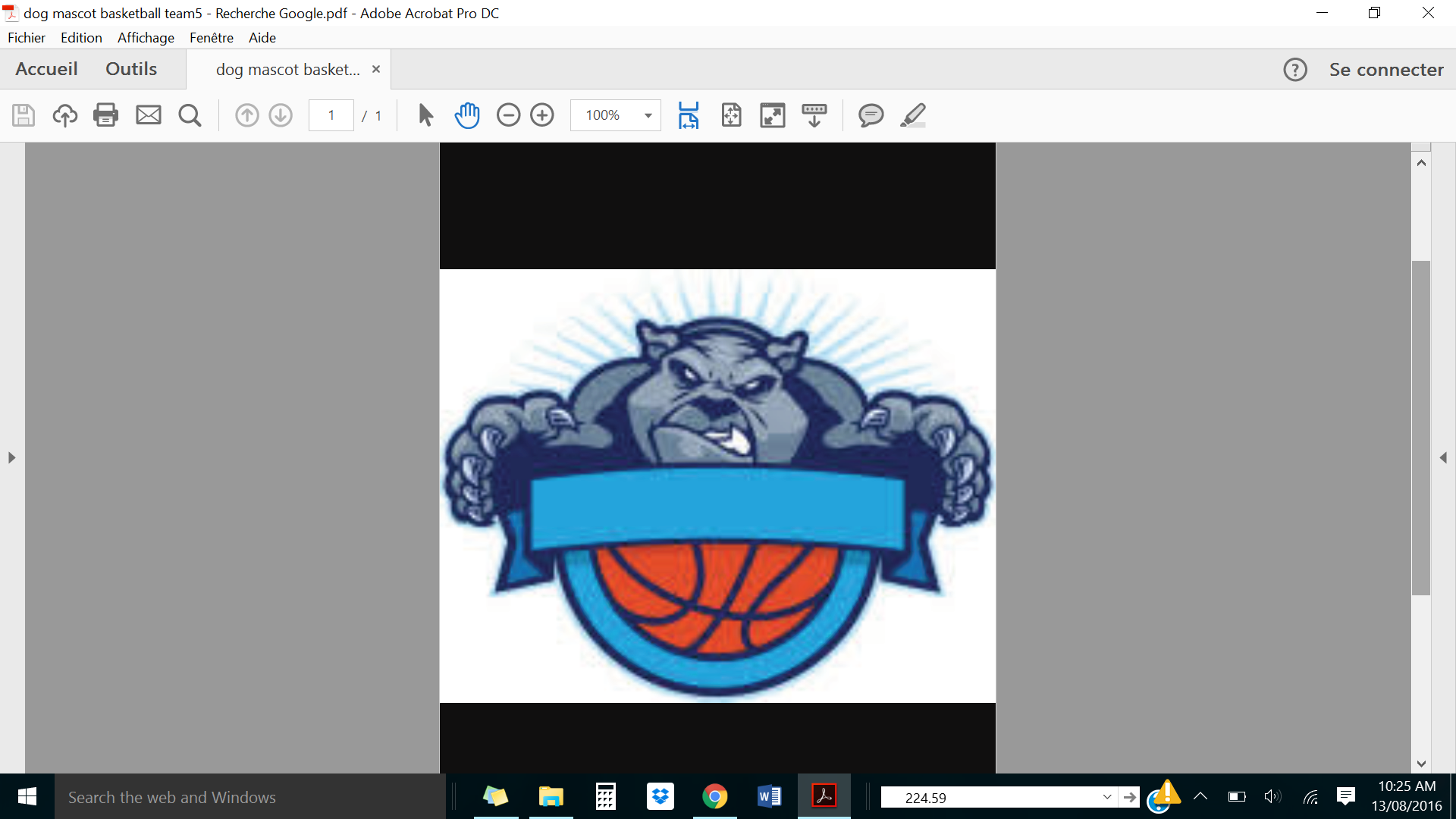The width and height of the screenshot is (1456, 819).
Task: Click the cloud upload icon
Action: pos(64,115)
